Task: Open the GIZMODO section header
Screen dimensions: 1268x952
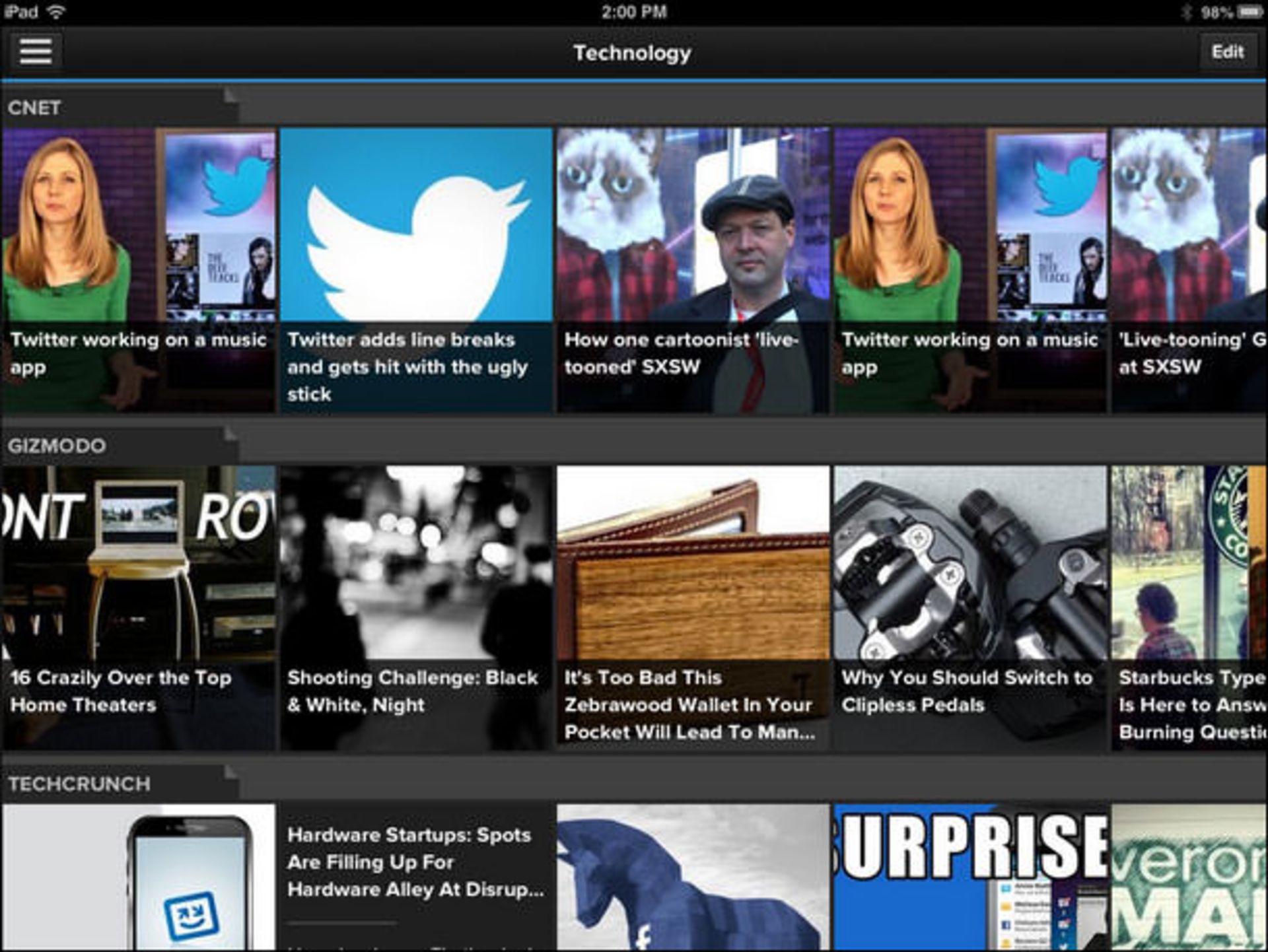Action: 57,446
